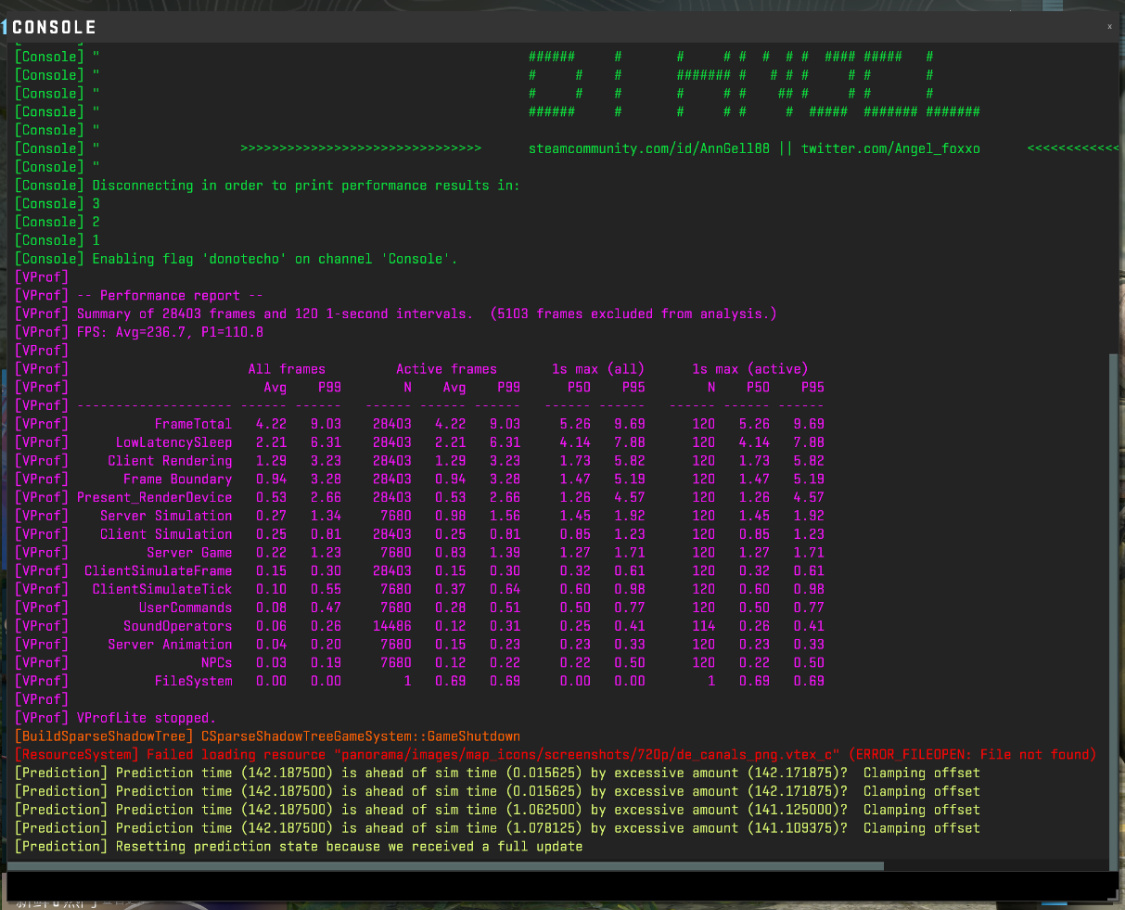
Task: Click the Server Game row label
Action: 189,553
